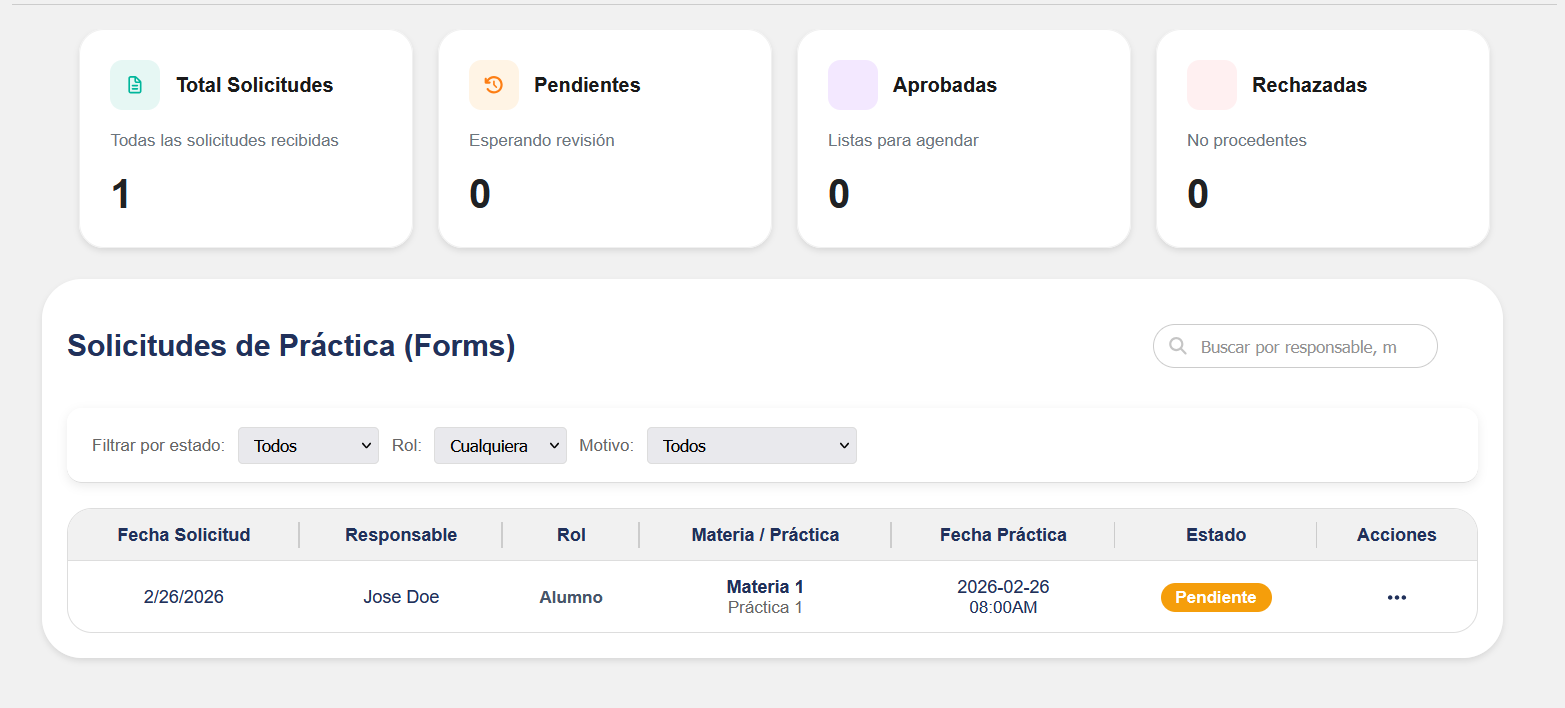This screenshot has height=708, width=1565.
Task: Click the Total Solicitudes document icon
Action: 134,85
